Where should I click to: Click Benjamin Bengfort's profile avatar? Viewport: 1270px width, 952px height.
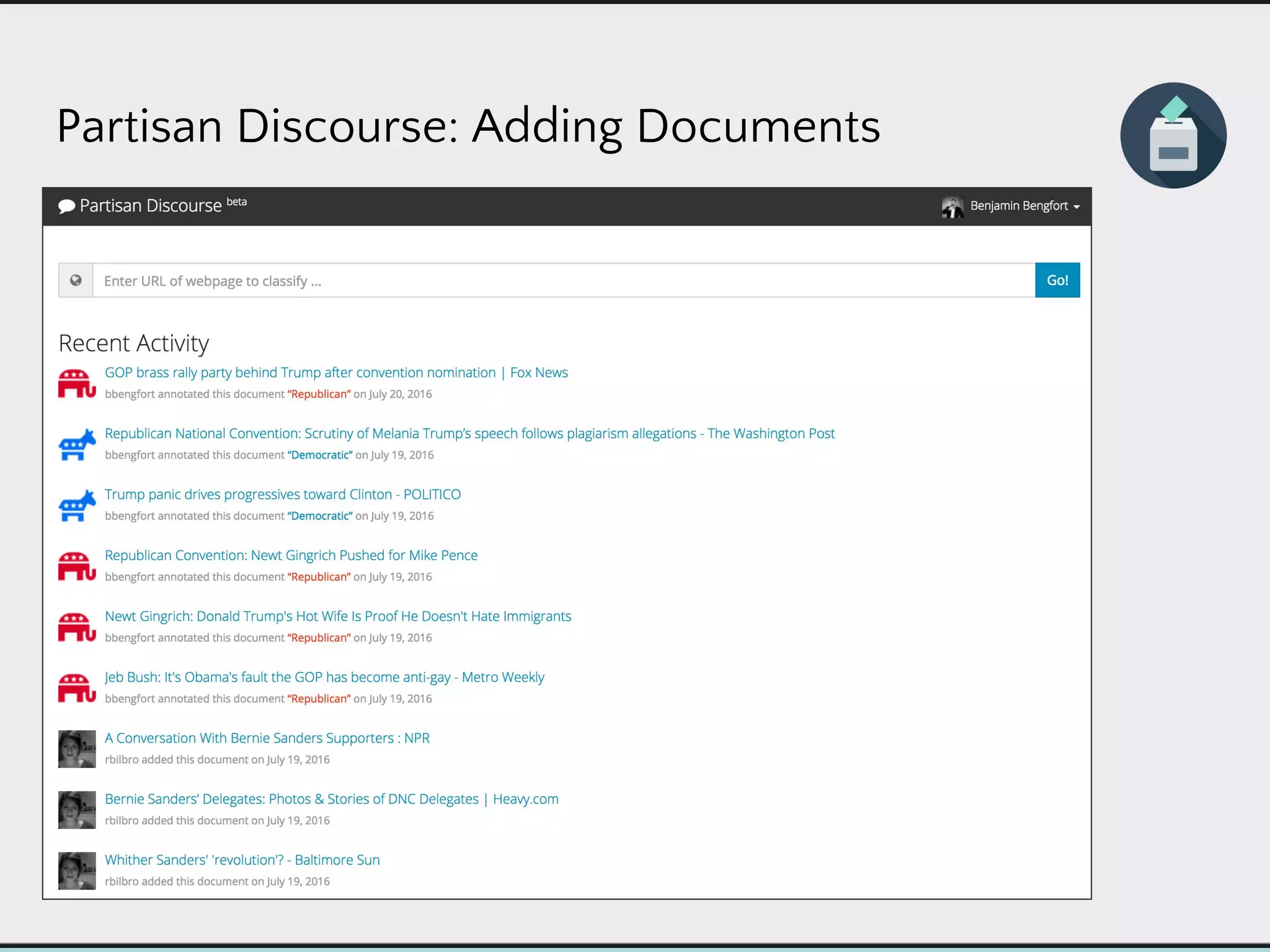952,207
